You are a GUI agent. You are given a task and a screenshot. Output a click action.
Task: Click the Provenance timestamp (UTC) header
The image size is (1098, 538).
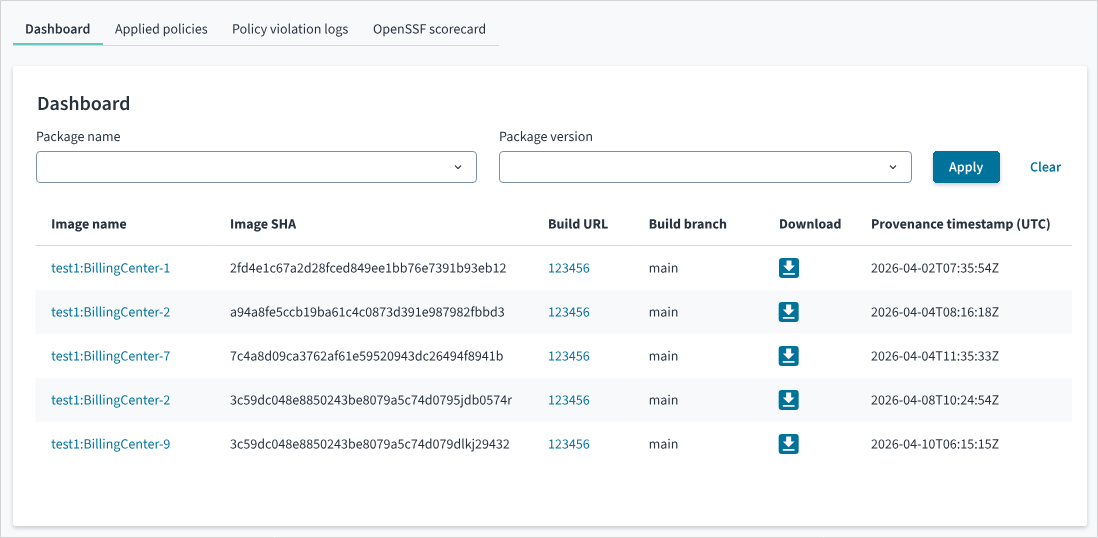961,224
